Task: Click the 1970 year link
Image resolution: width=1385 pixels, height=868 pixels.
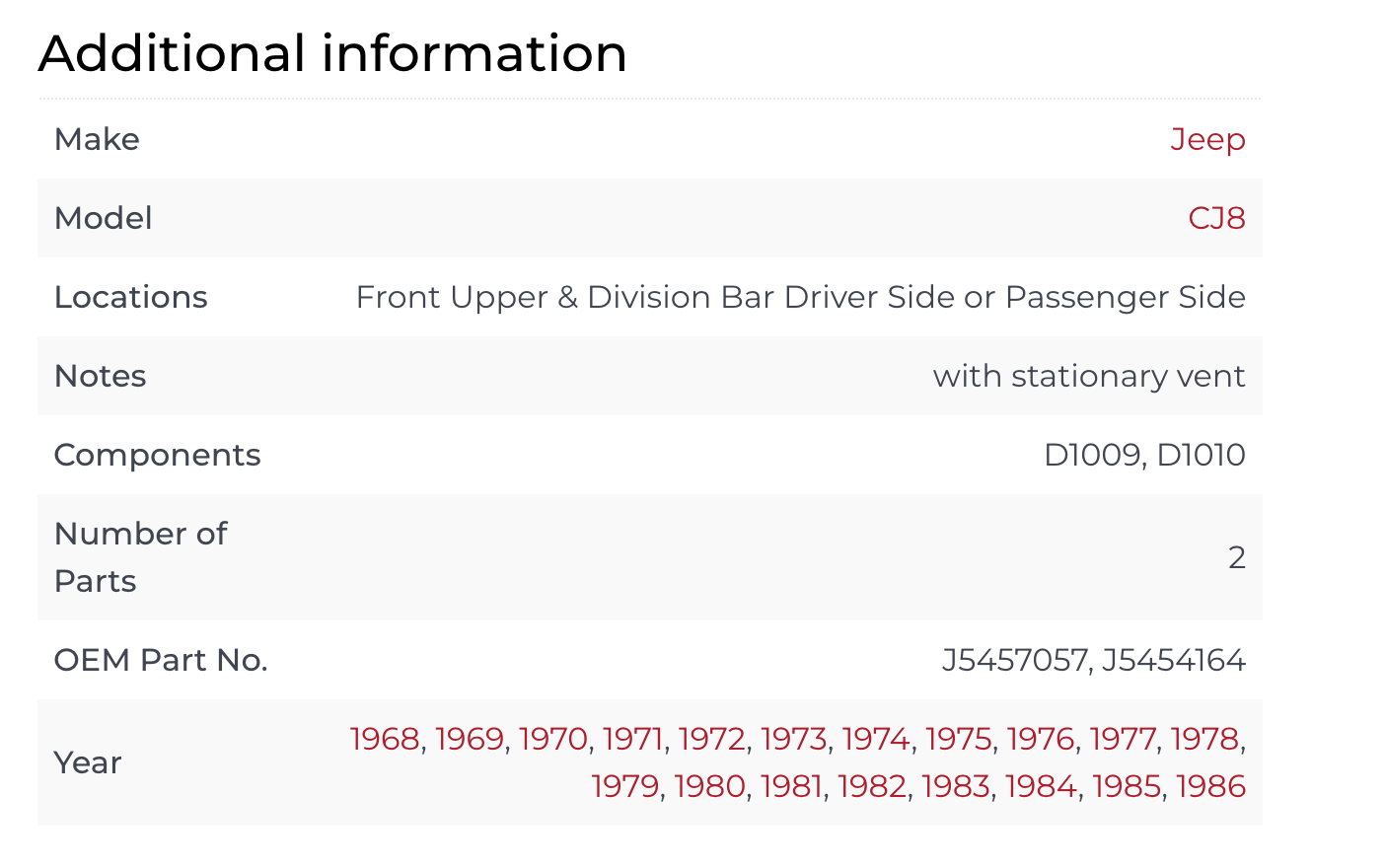Action: [552, 739]
